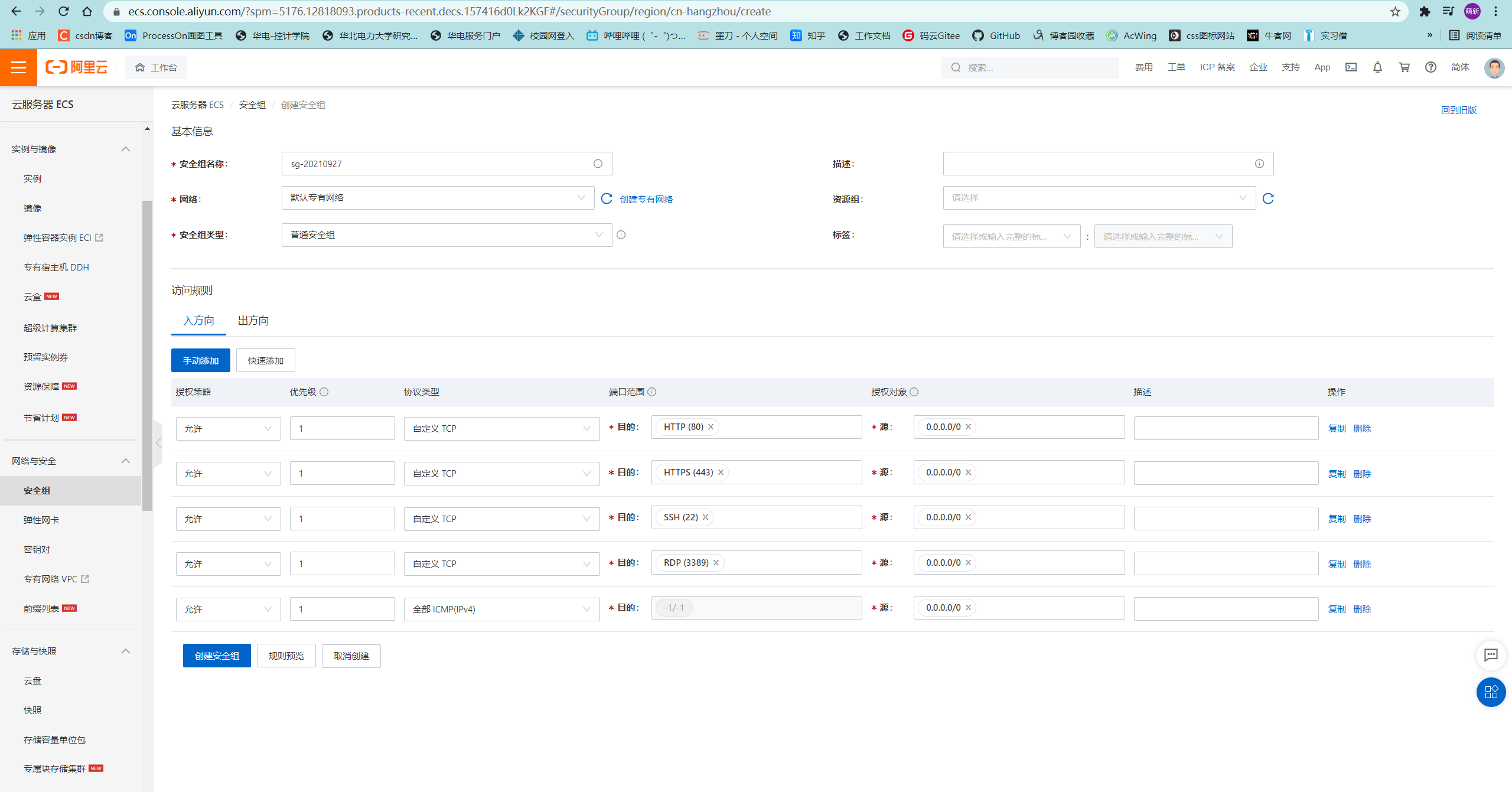Image resolution: width=1512 pixels, height=792 pixels.
Task: Remove the HTTP (80) port tag
Action: click(x=711, y=427)
